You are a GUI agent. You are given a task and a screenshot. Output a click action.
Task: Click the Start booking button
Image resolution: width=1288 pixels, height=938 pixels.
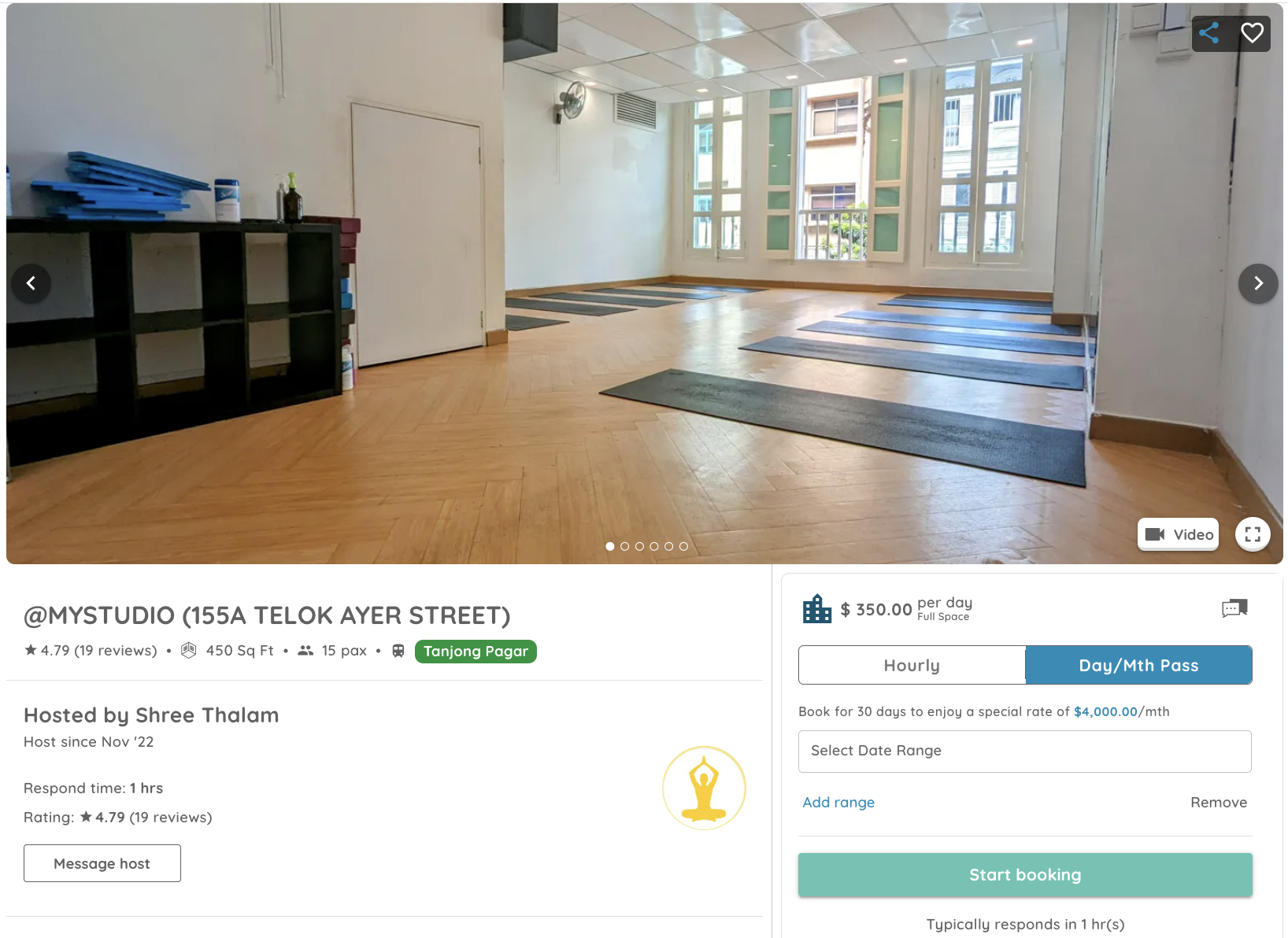pos(1025,875)
